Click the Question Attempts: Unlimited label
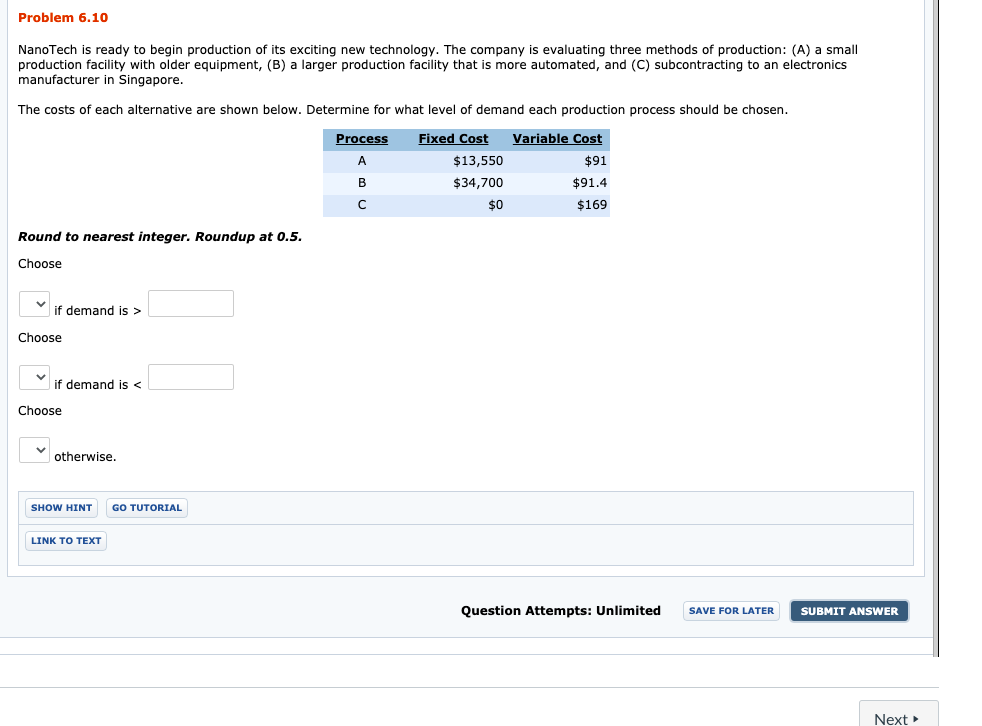 [x=560, y=610]
